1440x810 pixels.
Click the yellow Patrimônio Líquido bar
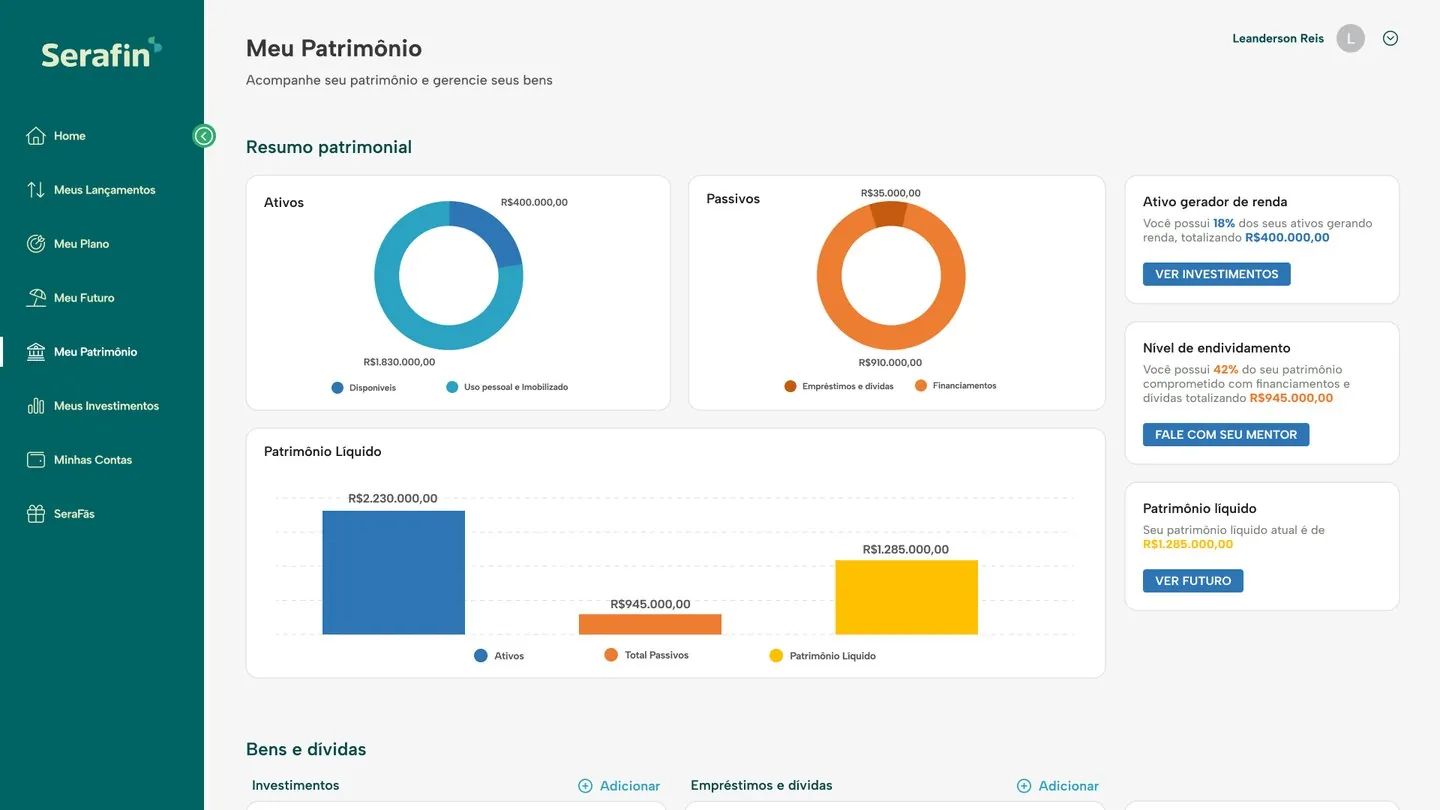pyautogui.click(x=906, y=597)
